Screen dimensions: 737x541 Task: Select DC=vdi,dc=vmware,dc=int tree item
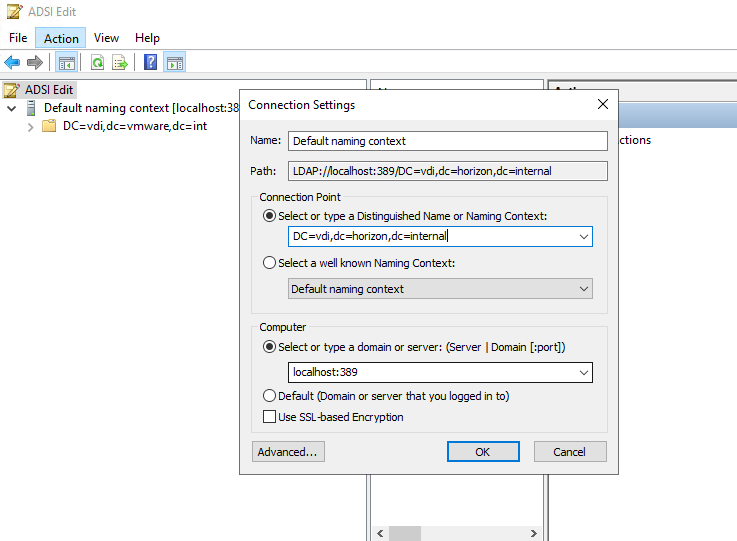pos(135,126)
